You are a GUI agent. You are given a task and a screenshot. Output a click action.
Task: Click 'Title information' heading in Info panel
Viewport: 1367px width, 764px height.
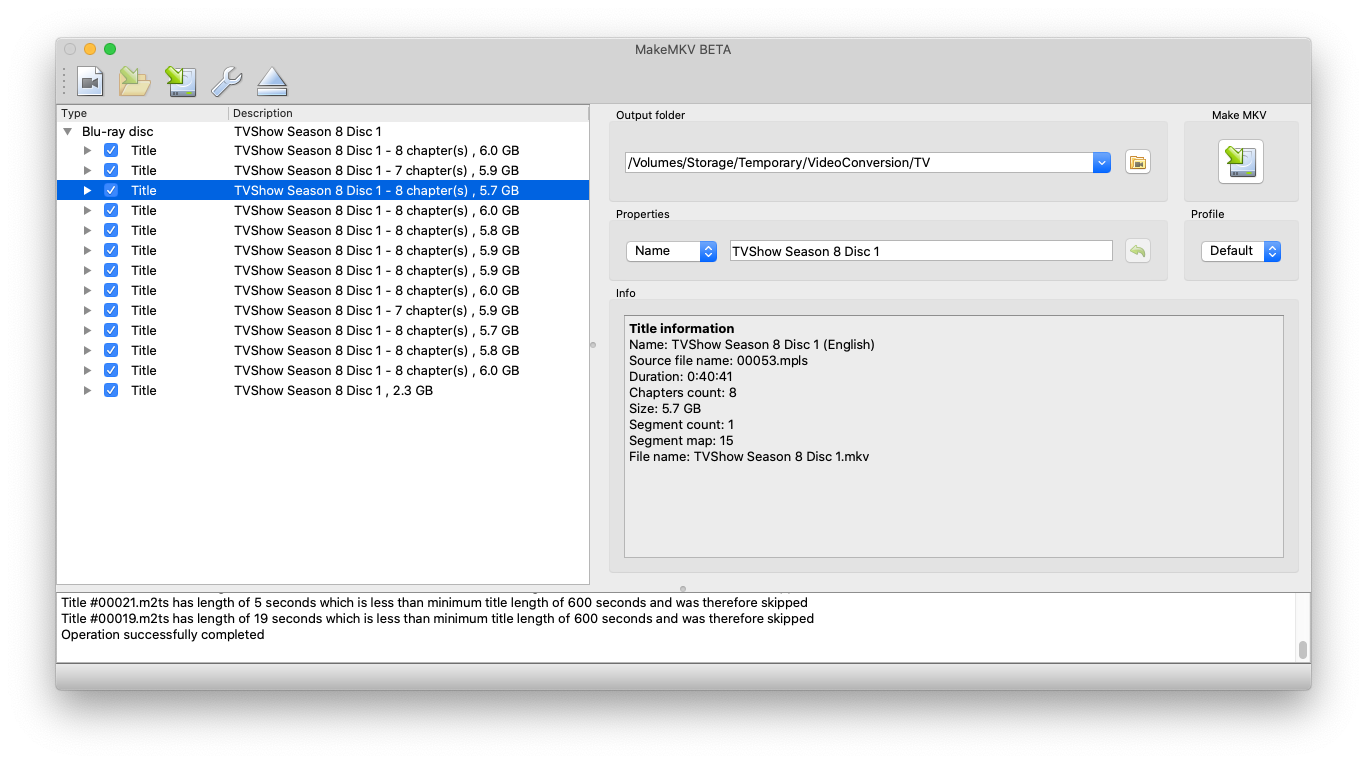(682, 328)
